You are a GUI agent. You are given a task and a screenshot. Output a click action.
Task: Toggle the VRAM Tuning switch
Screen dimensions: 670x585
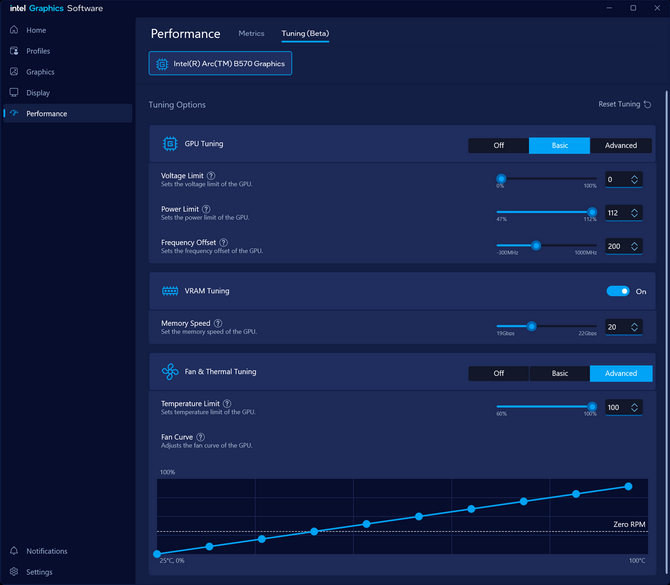click(x=618, y=291)
